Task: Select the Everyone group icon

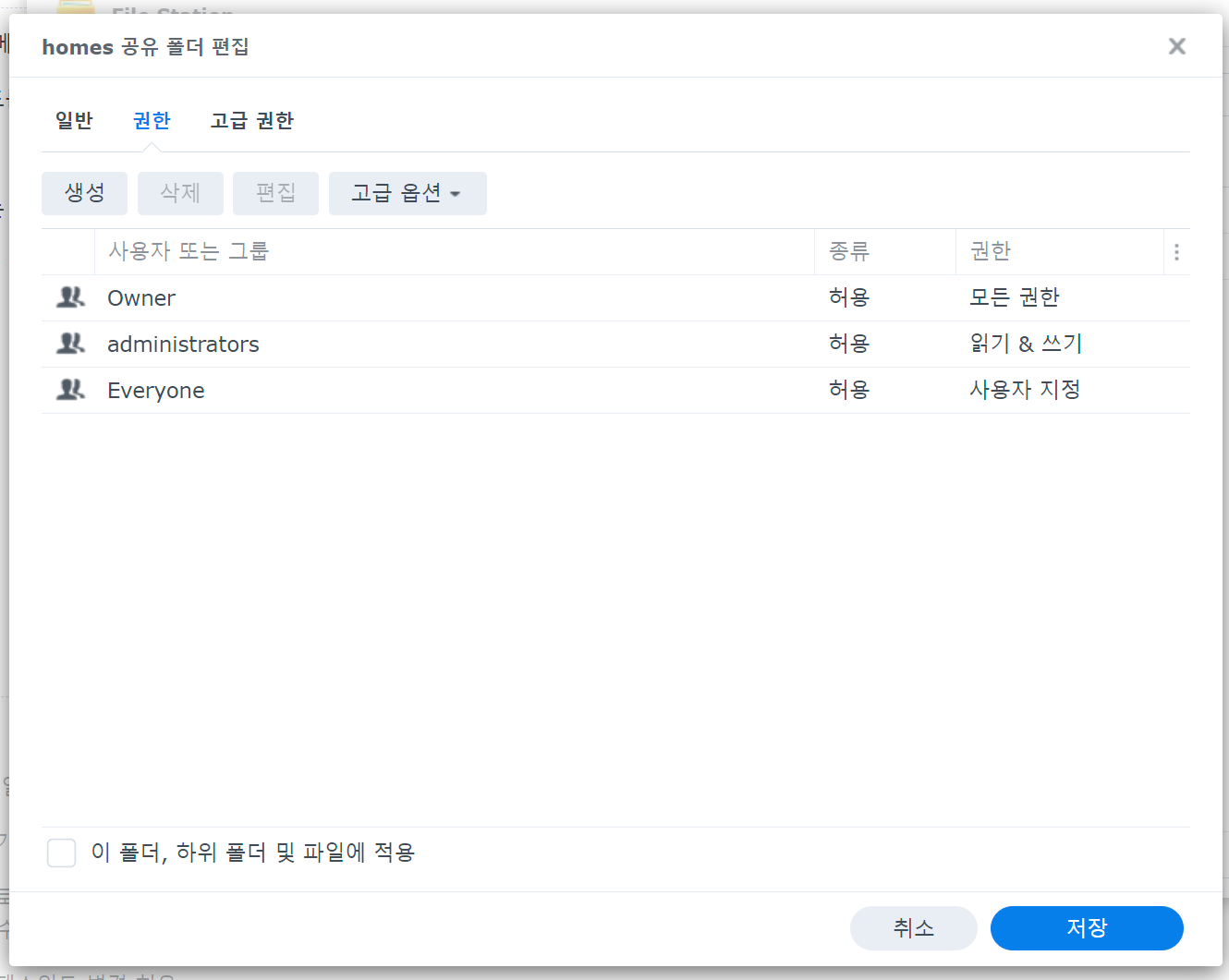Action: click(70, 390)
